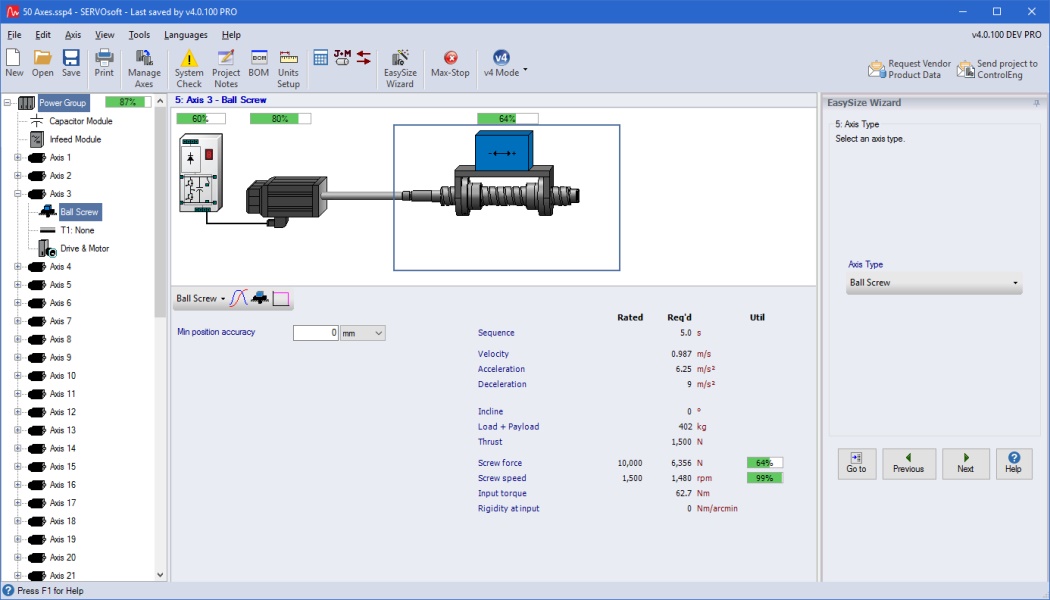Open the mm units dropdown
This screenshot has height=600, width=1050.
click(363, 333)
